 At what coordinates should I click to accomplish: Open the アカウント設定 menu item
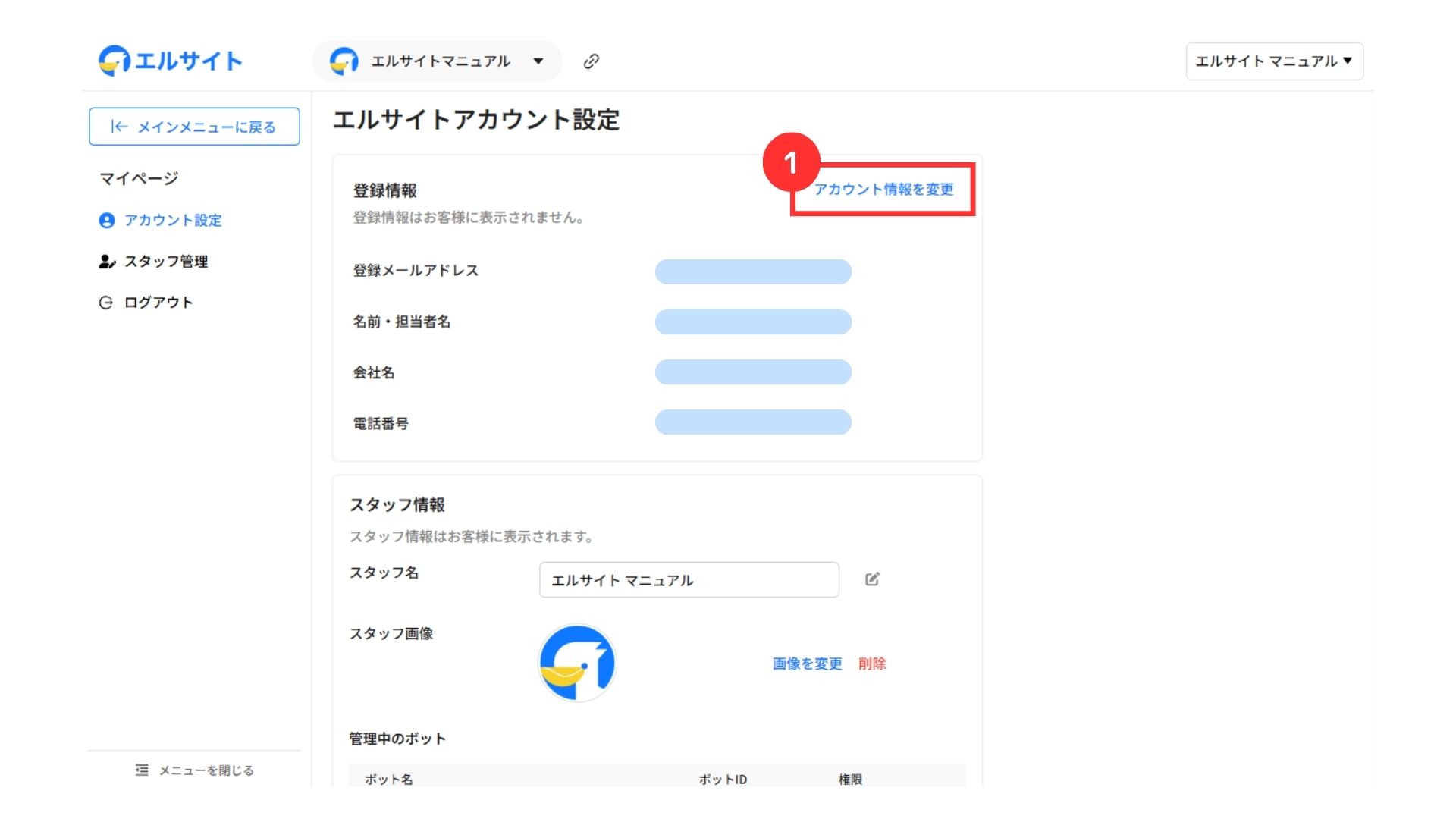pos(173,221)
